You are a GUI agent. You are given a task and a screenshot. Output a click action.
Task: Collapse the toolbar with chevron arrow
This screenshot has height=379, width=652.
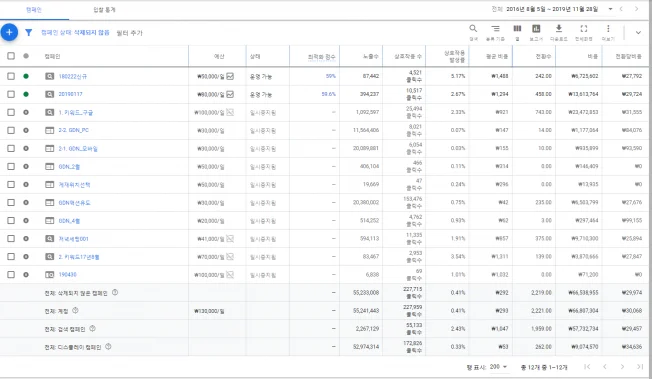tap(638, 32)
